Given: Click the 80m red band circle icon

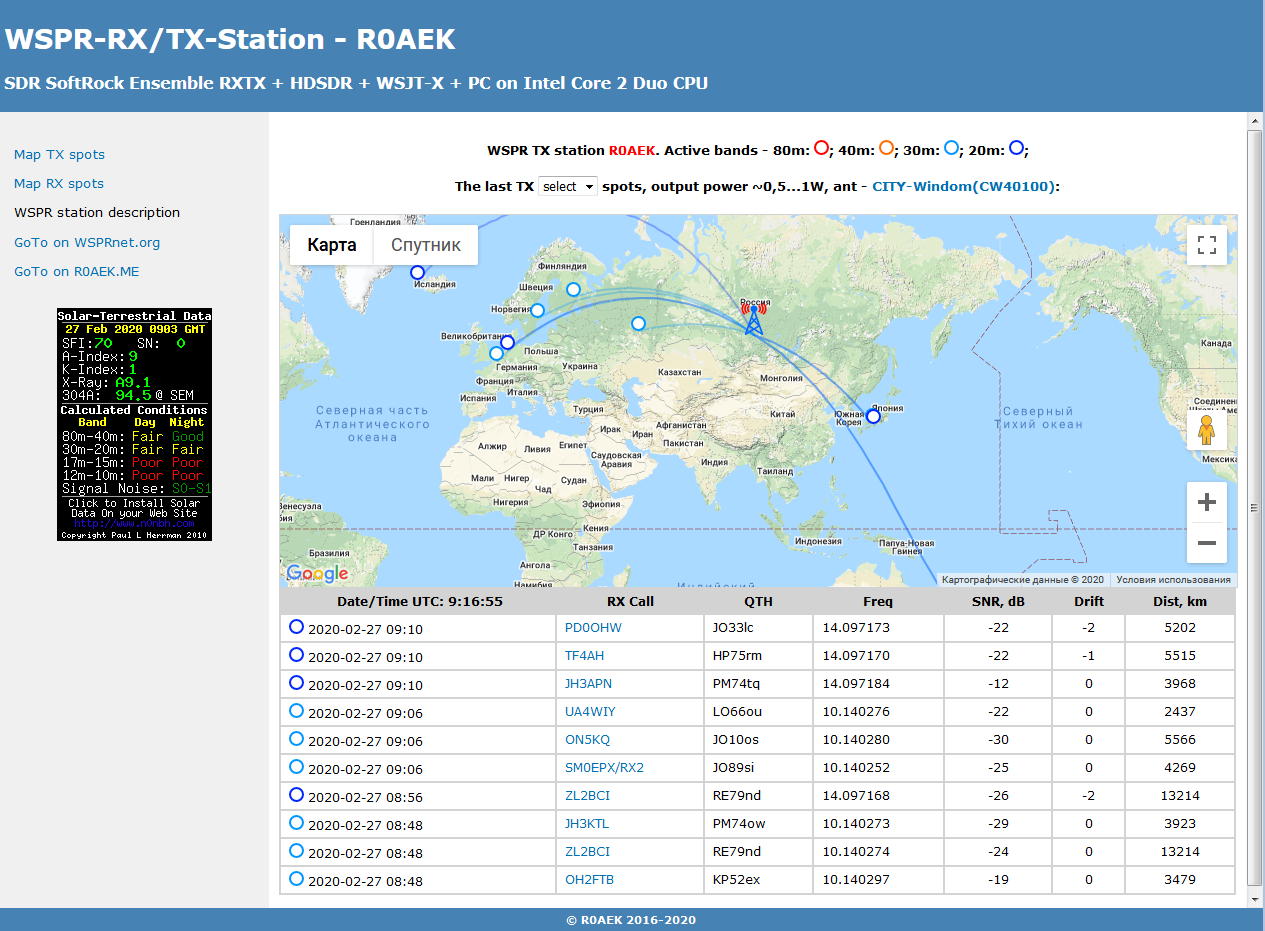Looking at the screenshot, I should tap(821, 148).
